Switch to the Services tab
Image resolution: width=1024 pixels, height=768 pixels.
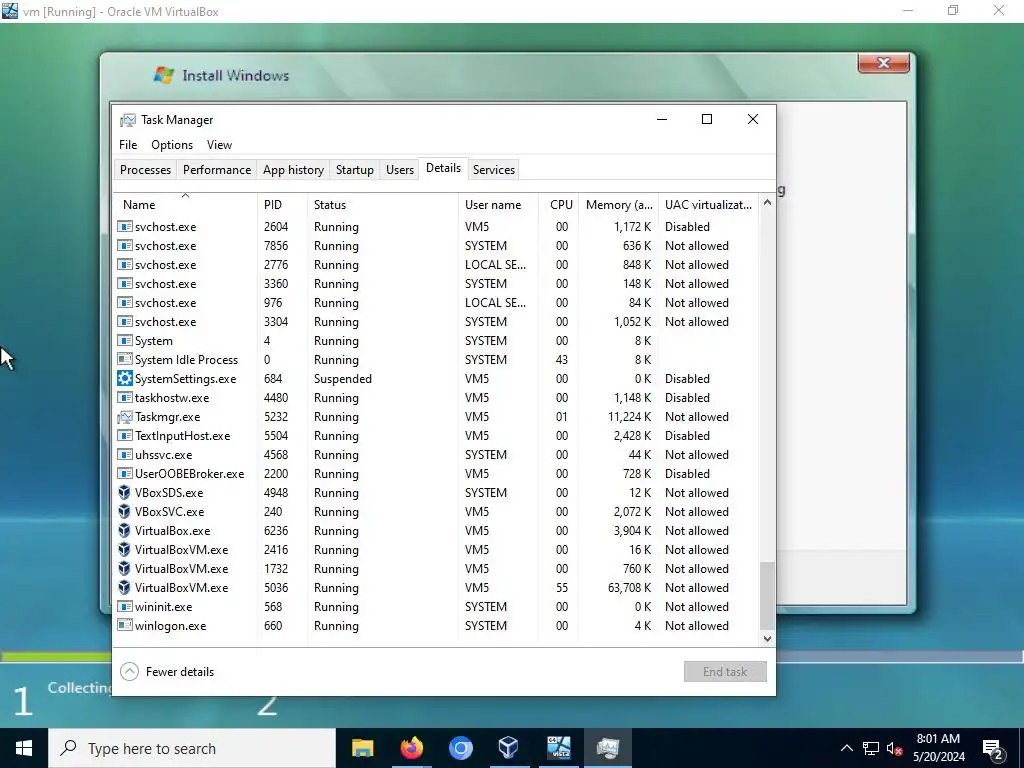click(494, 170)
